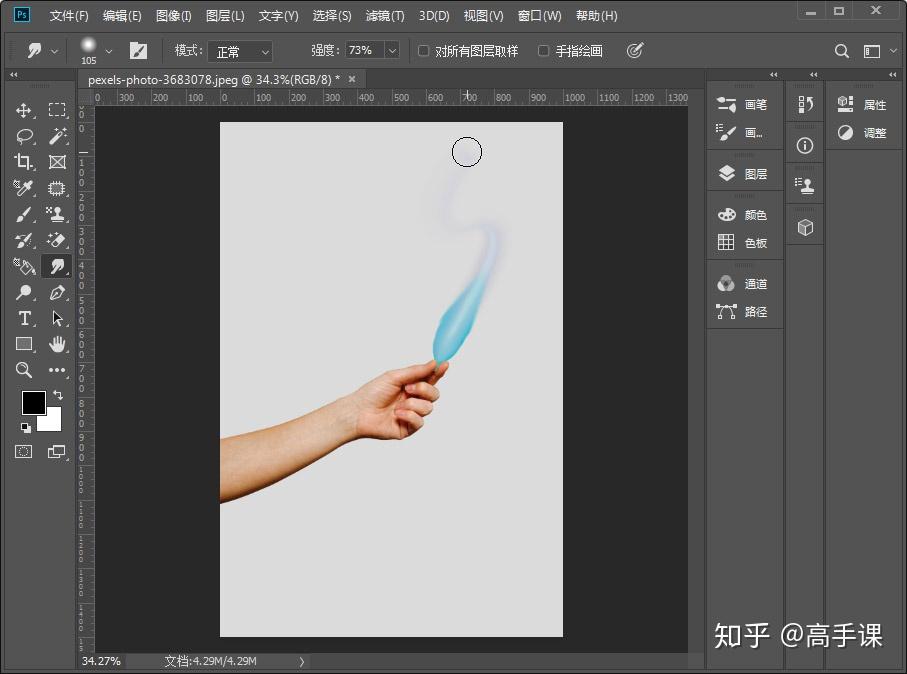Expand the status bar info arrow
Image resolution: width=907 pixels, height=674 pixels.
[301, 661]
